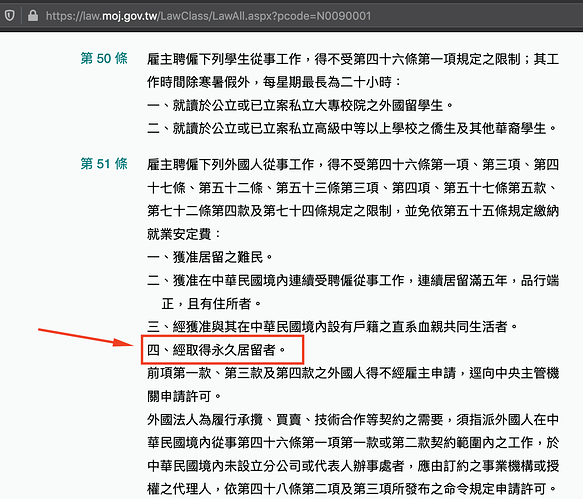Click the 二、就讀於公立或已立案私立高級中等 item
Screen dimensions: 583x499
pos(352,128)
